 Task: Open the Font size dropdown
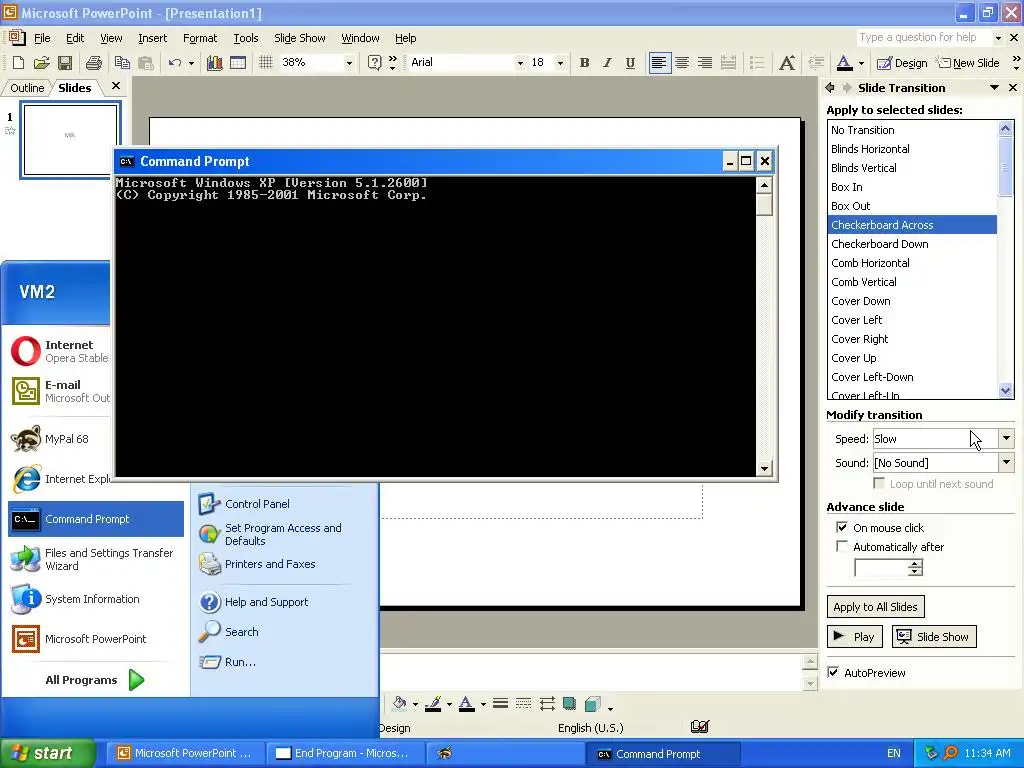(560, 63)
